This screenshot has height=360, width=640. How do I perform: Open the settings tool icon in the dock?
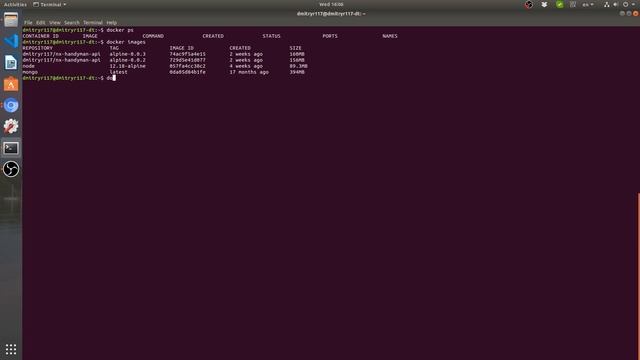click(x=11, y=127)
